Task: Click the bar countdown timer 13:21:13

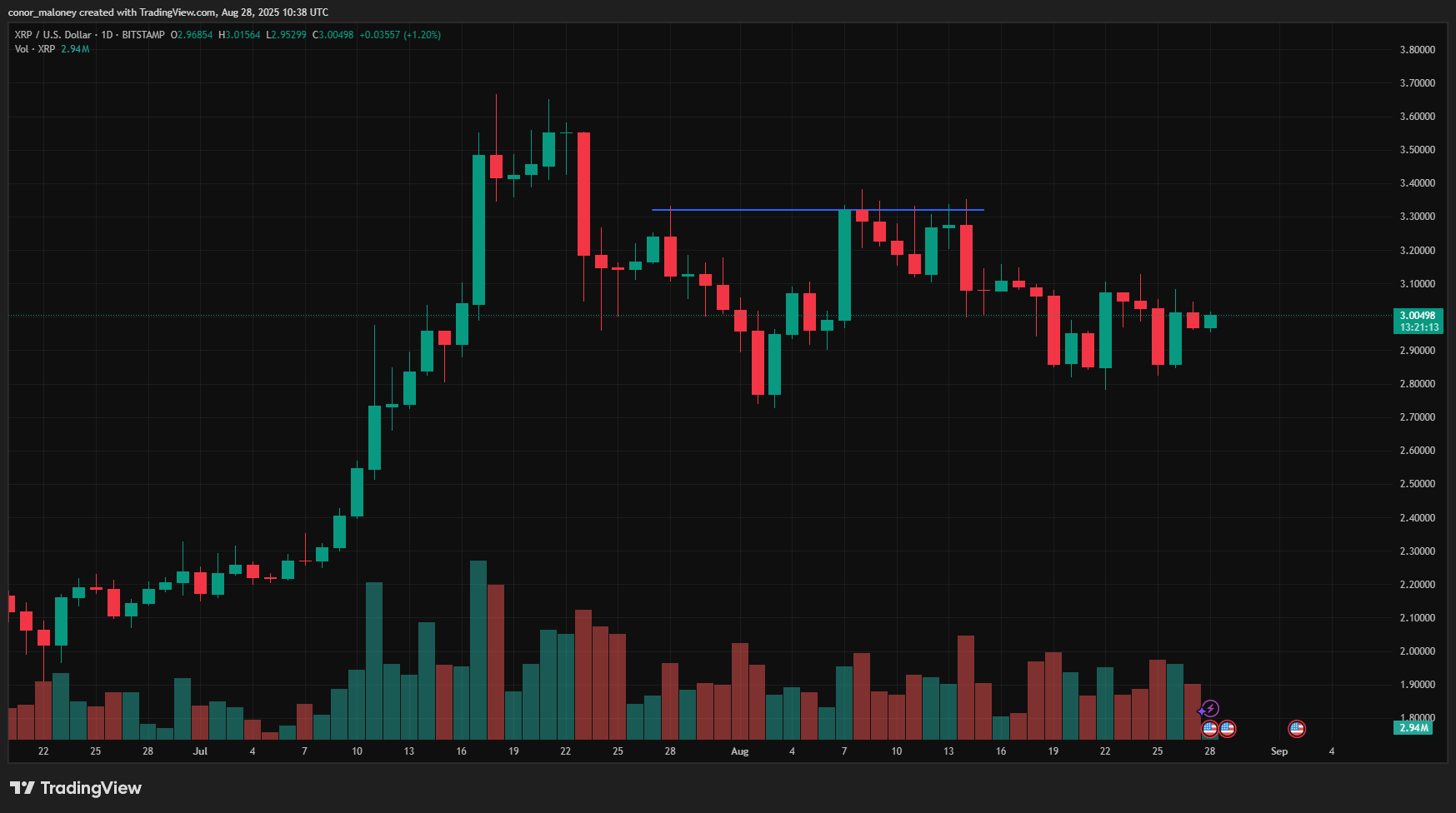Action: point(1418,327)
